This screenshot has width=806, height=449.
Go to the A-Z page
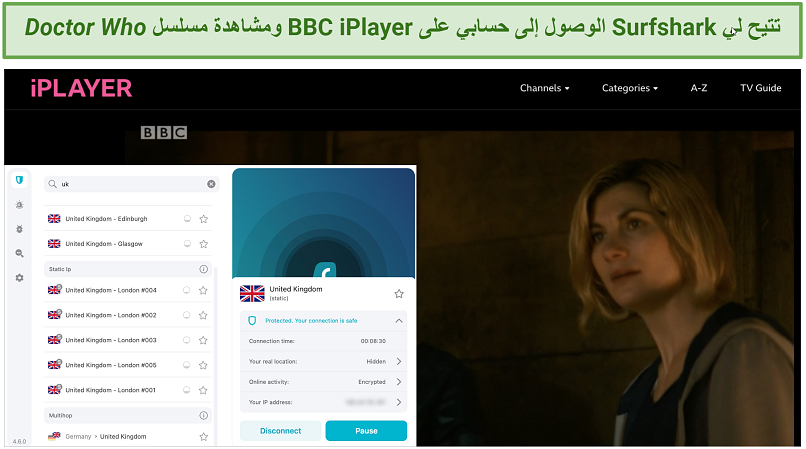tap(699, 88)
